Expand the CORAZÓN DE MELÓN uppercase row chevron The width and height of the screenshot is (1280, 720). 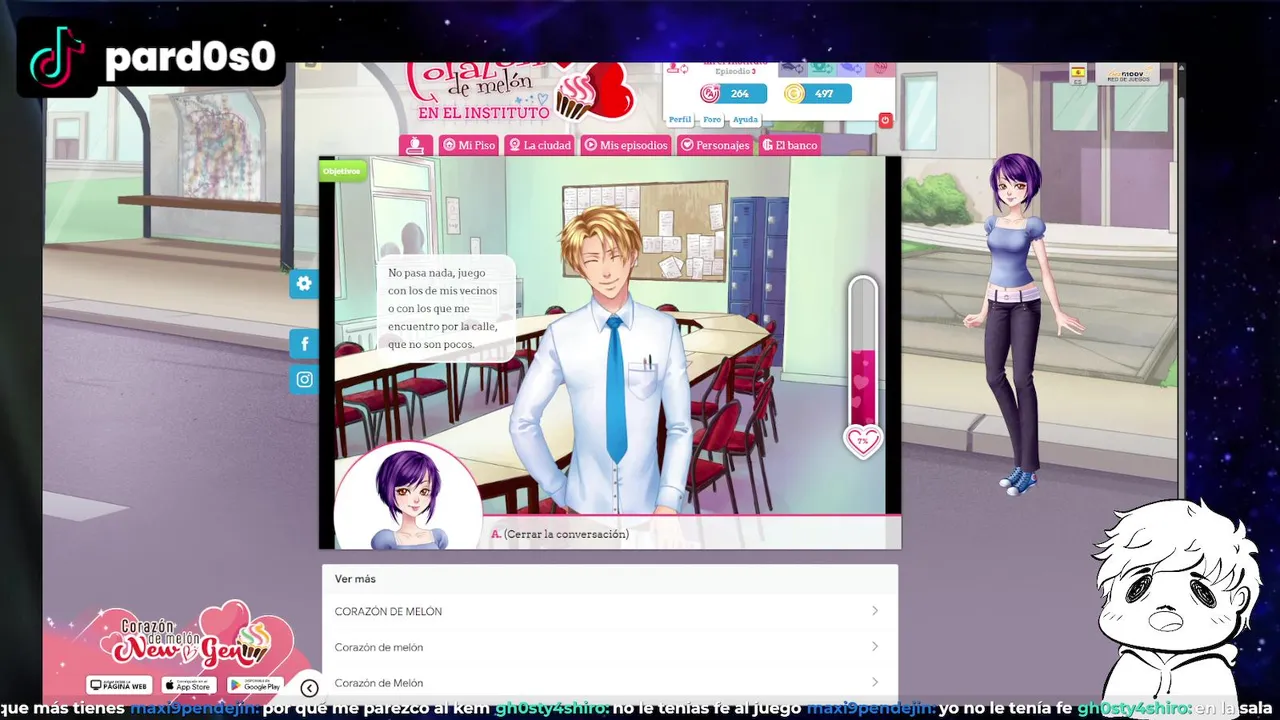click(x=875, y=611)
